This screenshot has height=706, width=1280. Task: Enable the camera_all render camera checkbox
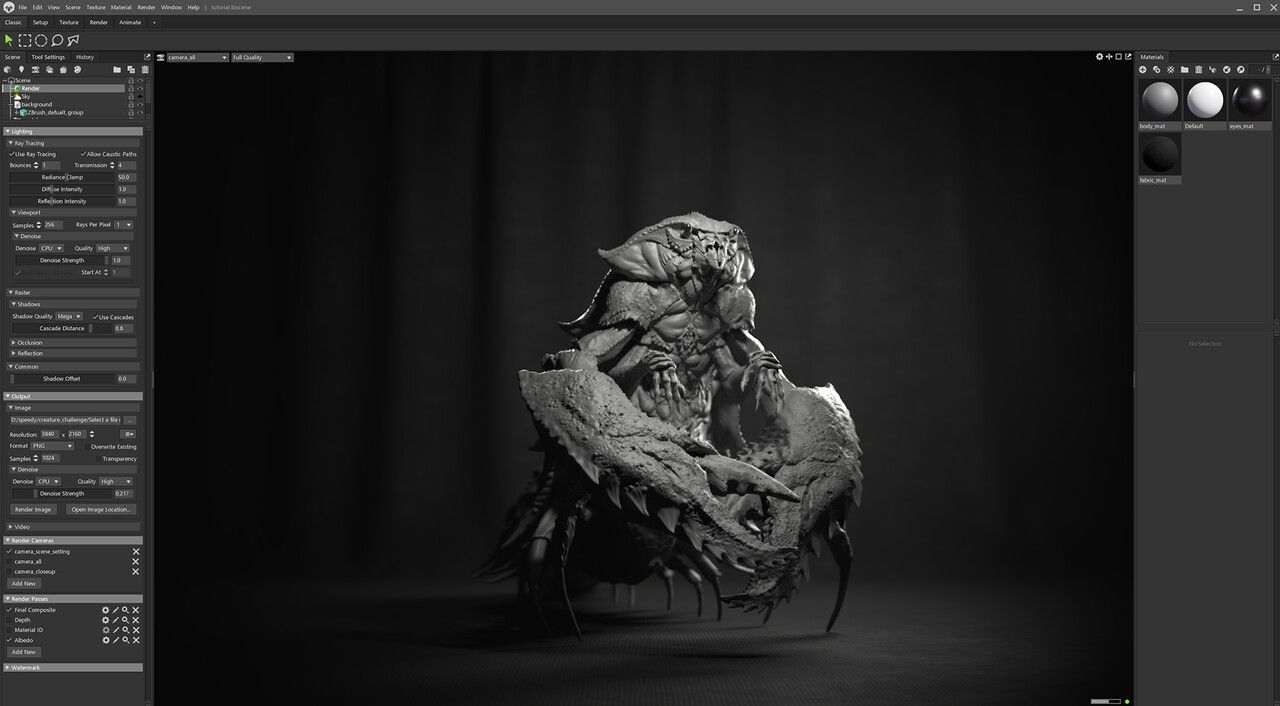click(x=9, y=562)
